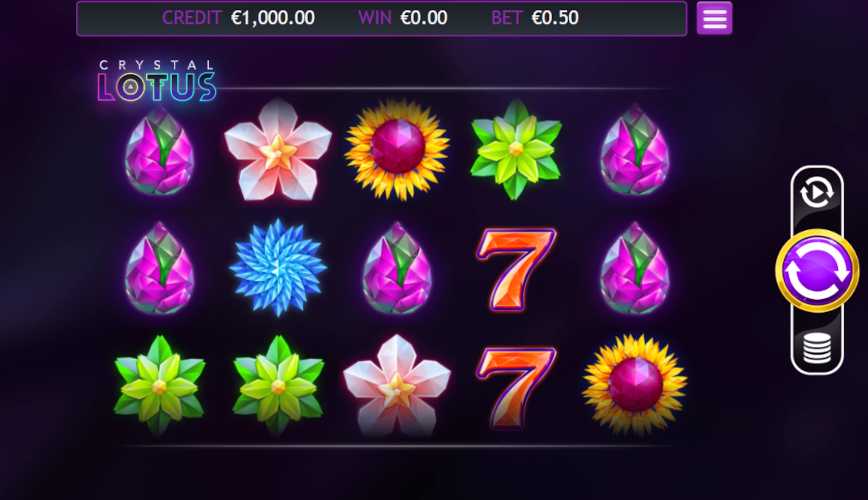Image resolution: width=868 pixels, height=500 pixels.
Task: Click the CREDIT €1,000.00 display
Action: tap(238, 18)
